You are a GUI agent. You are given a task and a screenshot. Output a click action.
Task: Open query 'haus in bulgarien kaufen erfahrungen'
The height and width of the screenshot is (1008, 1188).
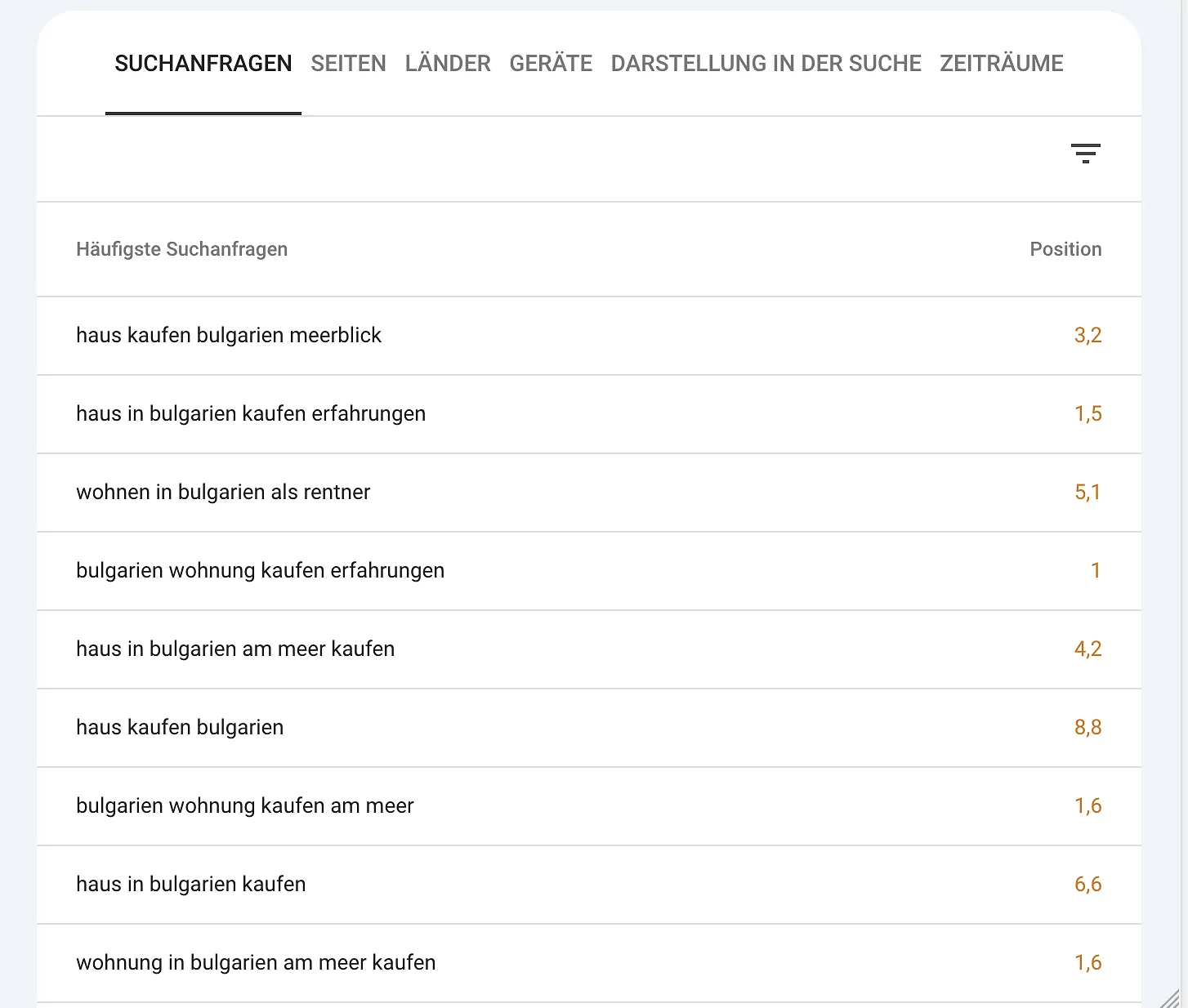point(251,414)
